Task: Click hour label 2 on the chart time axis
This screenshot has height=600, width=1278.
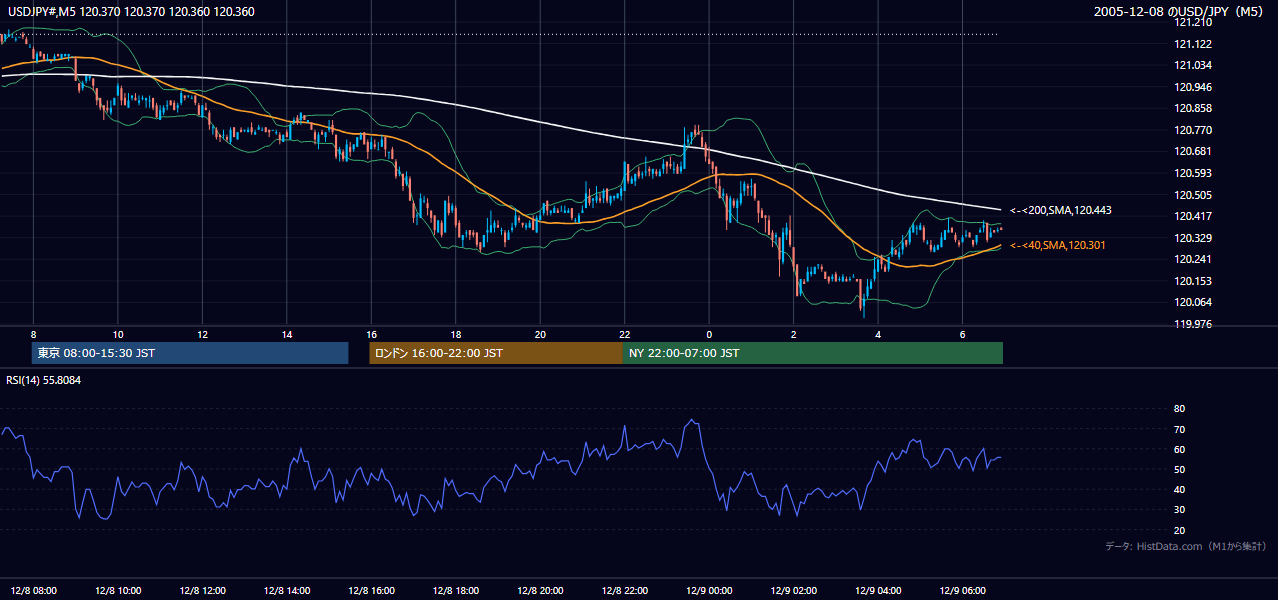Action: (x=793, y=334)
